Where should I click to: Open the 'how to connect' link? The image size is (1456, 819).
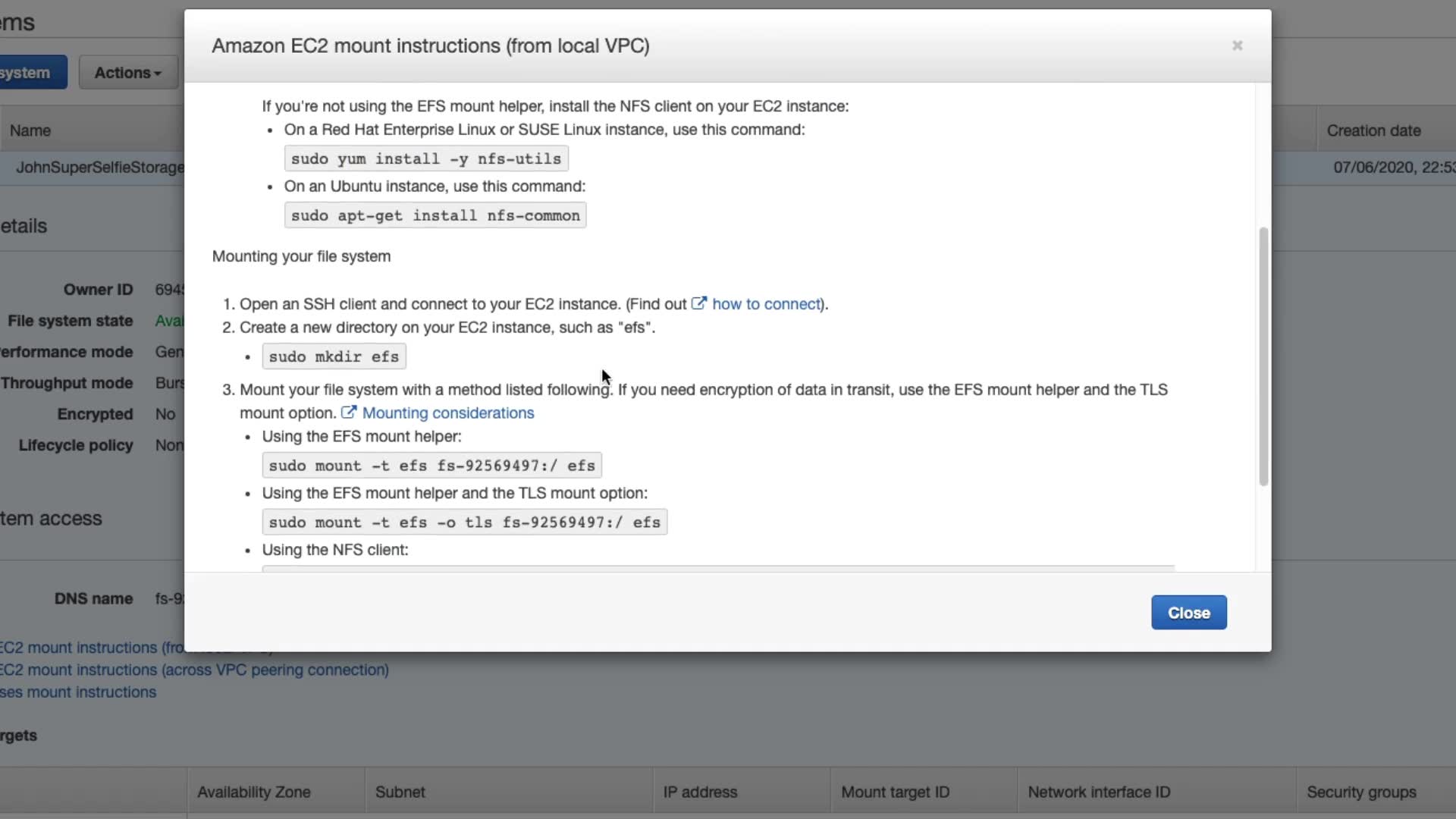766,304
